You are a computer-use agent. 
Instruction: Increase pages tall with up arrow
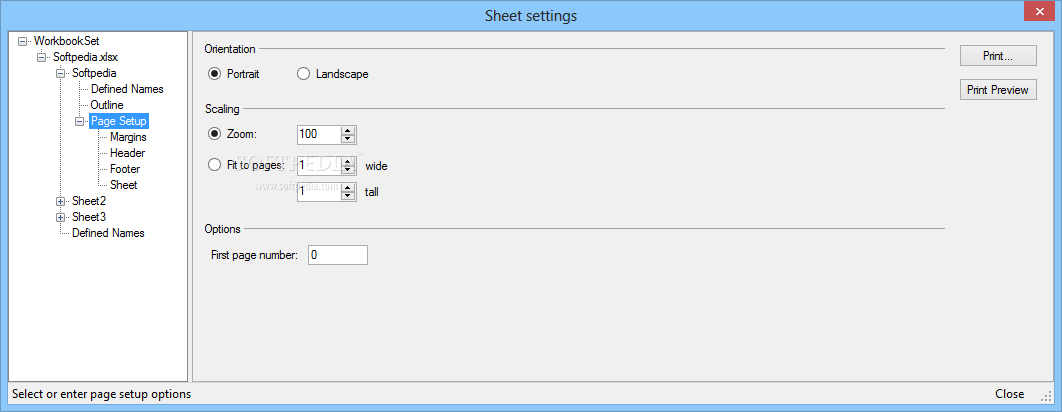pos(348,188)
